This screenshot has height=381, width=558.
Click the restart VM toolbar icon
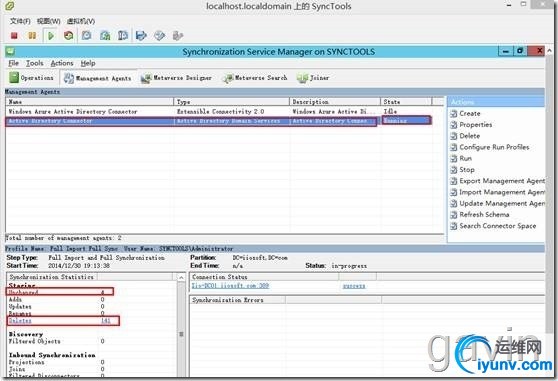(68, 36)
